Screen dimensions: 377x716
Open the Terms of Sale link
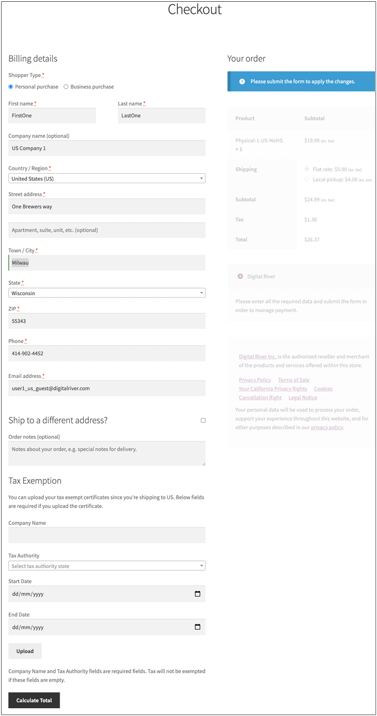pos(293,380)
